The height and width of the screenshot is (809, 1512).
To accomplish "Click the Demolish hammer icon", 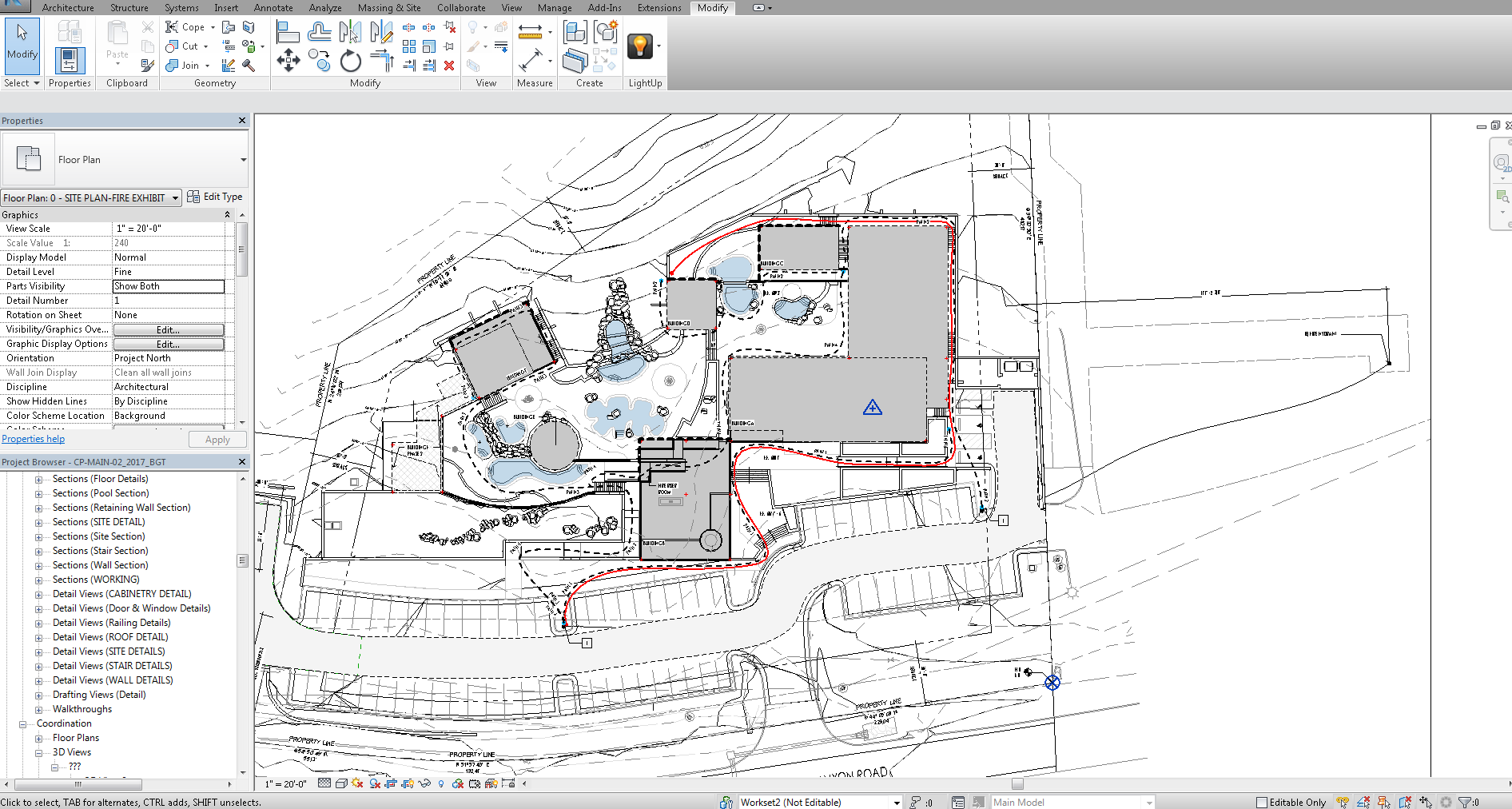I will 249,66.
